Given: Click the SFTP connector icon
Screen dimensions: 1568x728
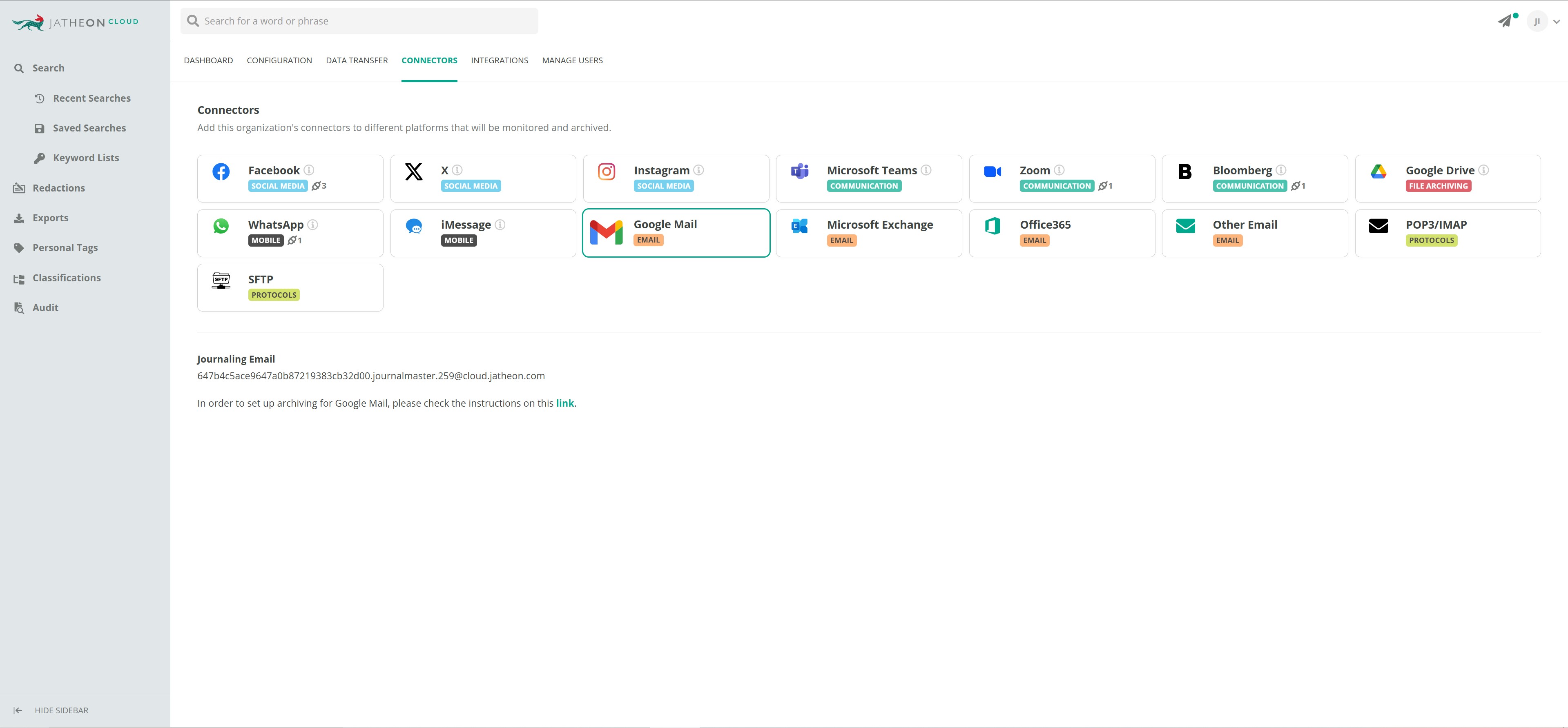Looking at the screenshot, I should (221, 281).
